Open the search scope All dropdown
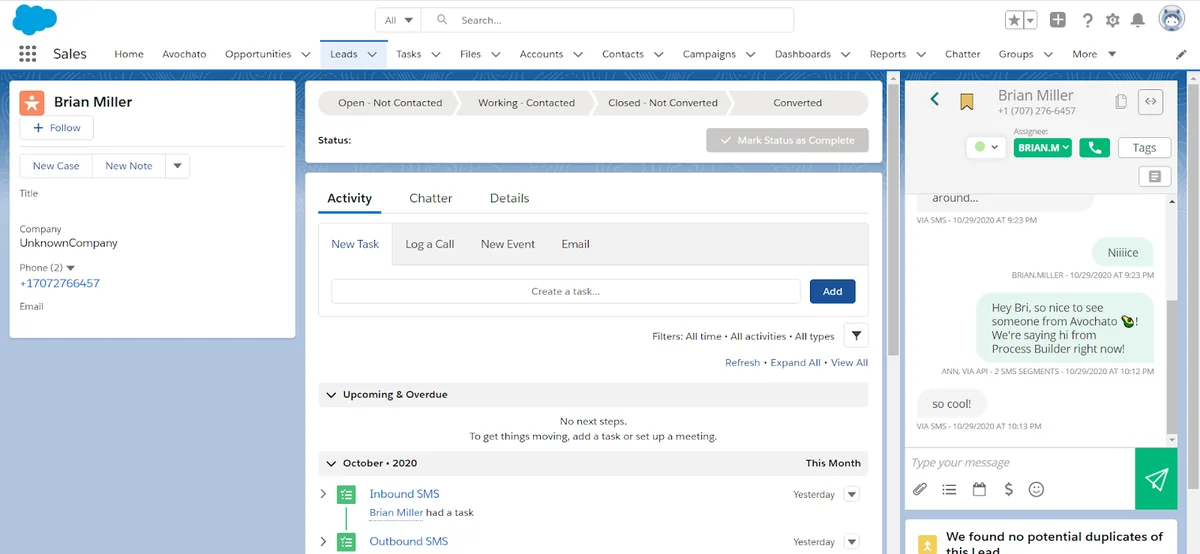This screenshot has width=1200, height=554. point(399,20)
